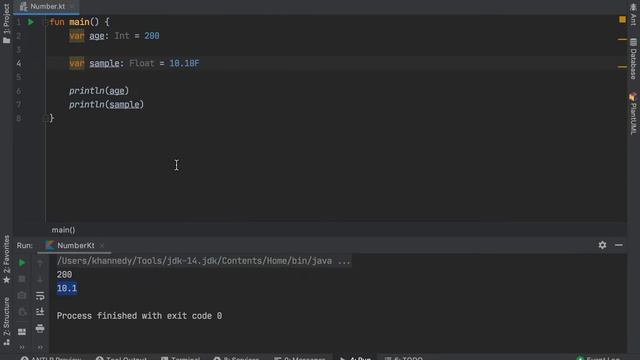Open the Project tool window
This screenshot has height=360, width=640.
[6, 23]
